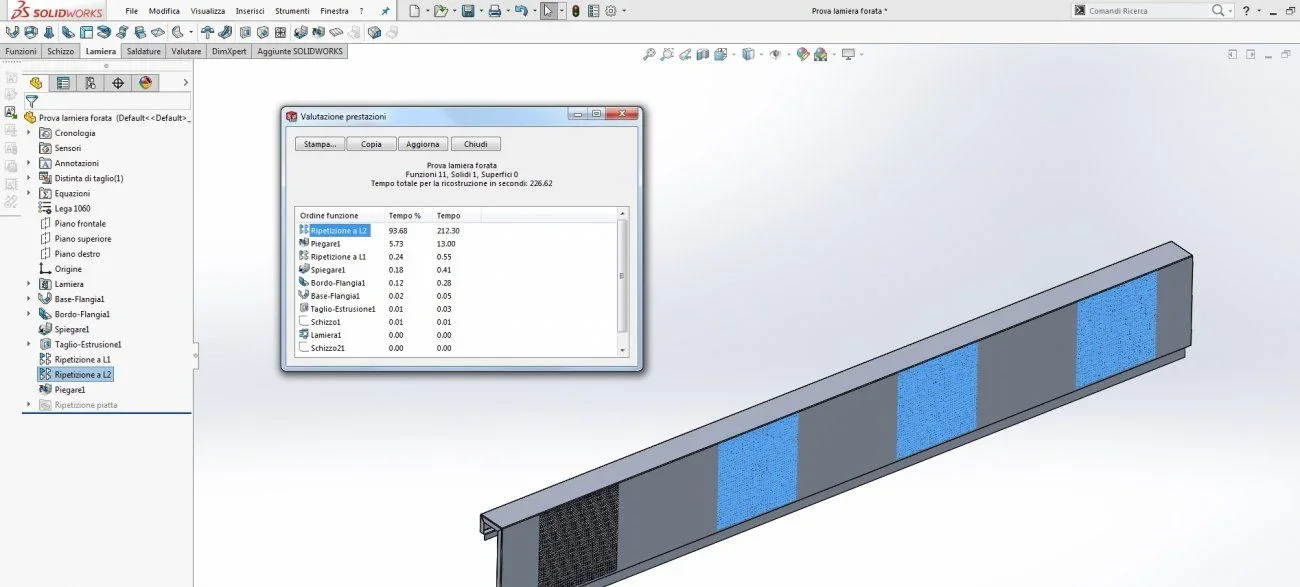Click the New document icon

coord(414,11)
